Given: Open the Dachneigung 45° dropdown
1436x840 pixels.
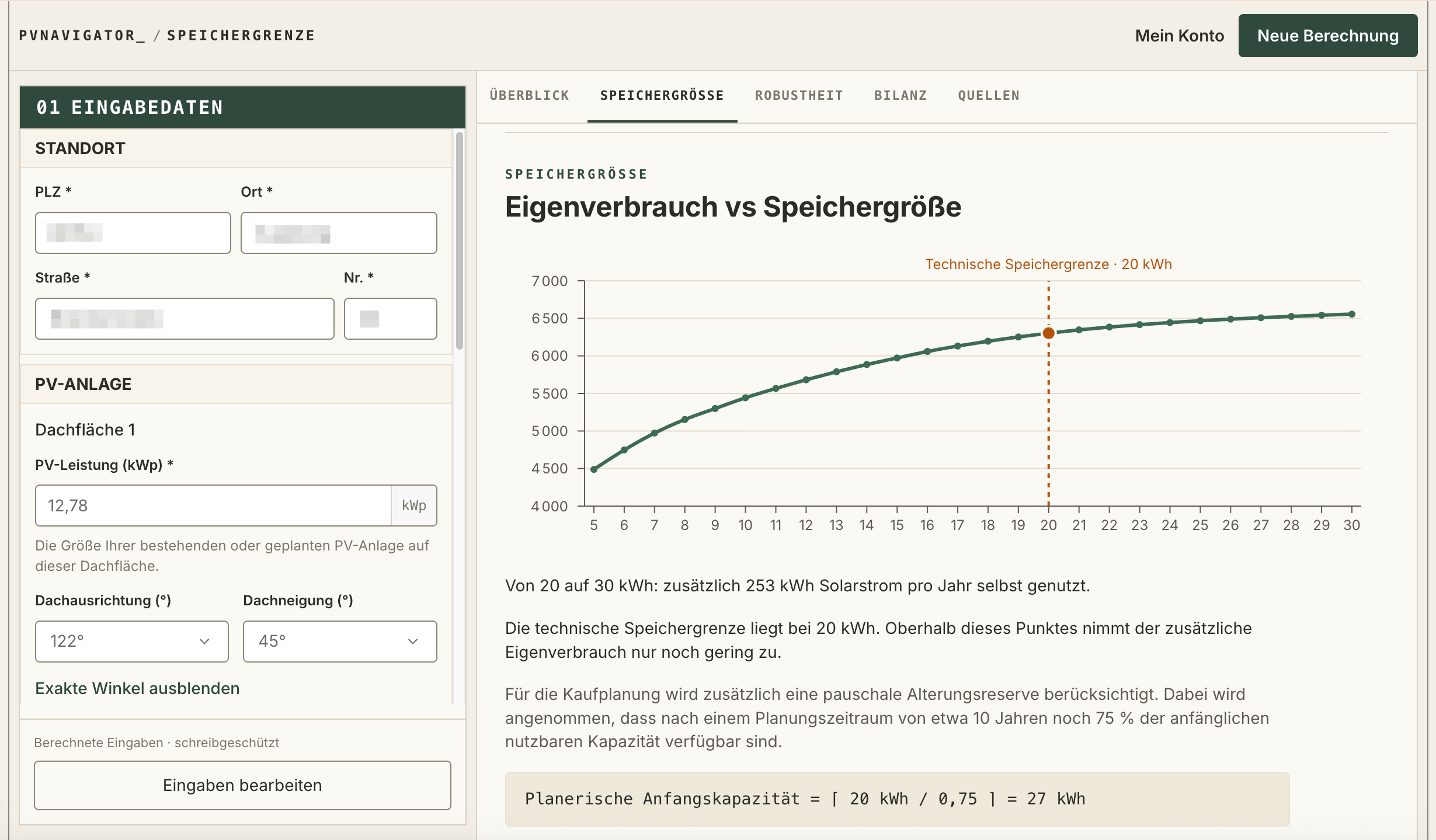Looking at the screenshot, I should pyautogui.click(x=339, y=641).
